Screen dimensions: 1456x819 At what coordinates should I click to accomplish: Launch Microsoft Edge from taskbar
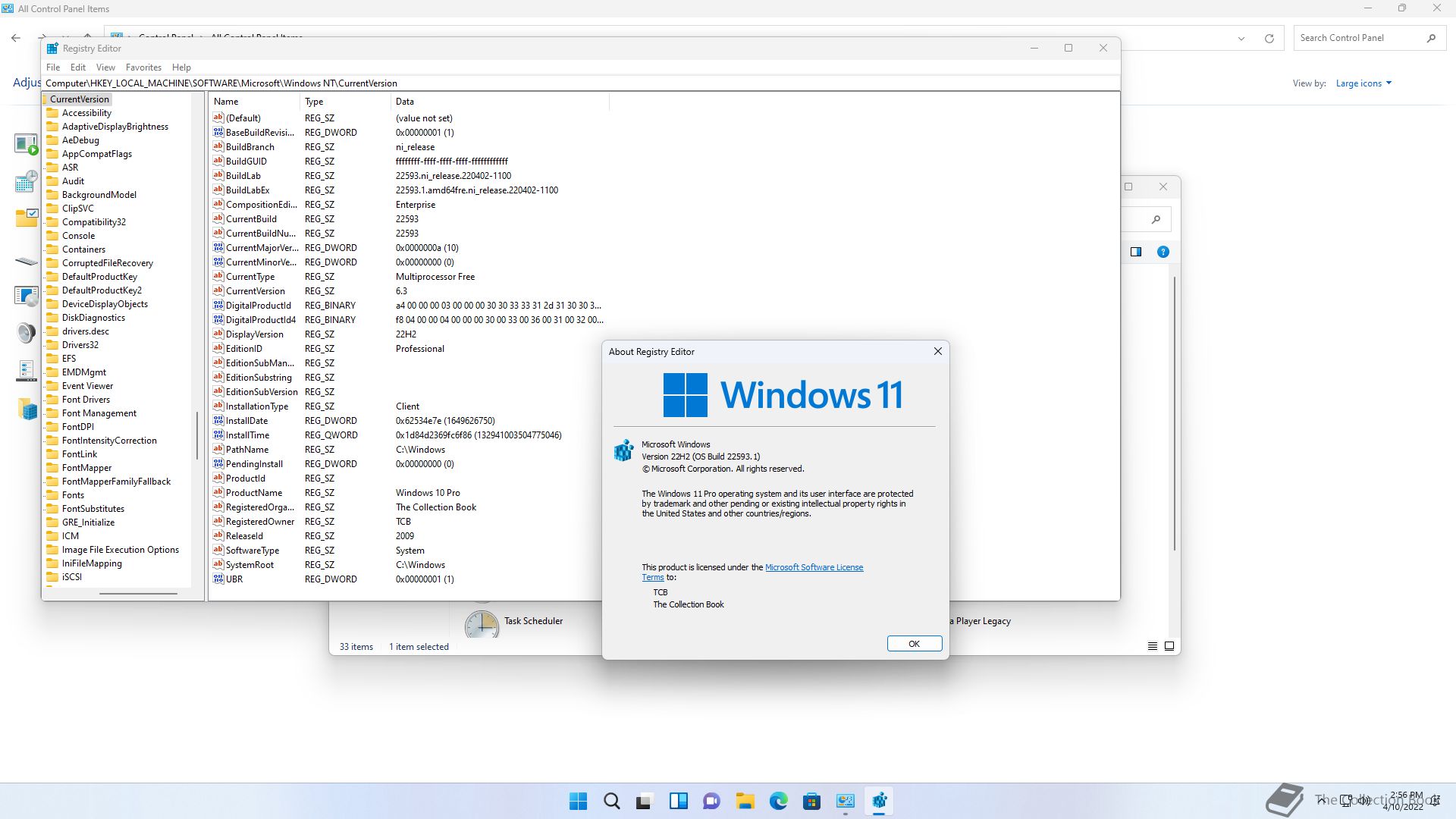pos(778,801)
